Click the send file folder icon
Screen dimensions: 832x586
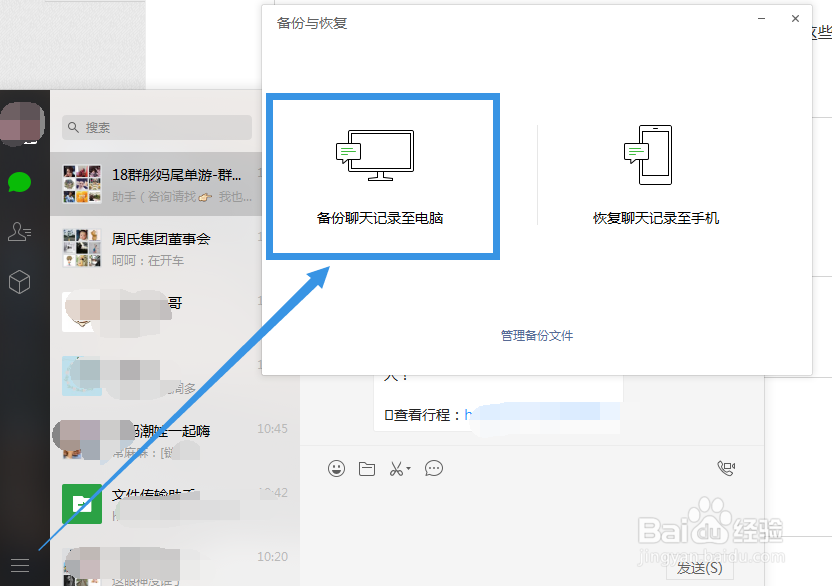(x=366, y=468)
